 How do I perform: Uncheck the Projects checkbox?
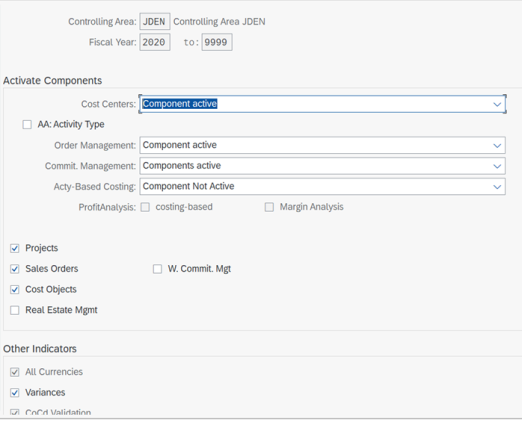pos(15,248)
